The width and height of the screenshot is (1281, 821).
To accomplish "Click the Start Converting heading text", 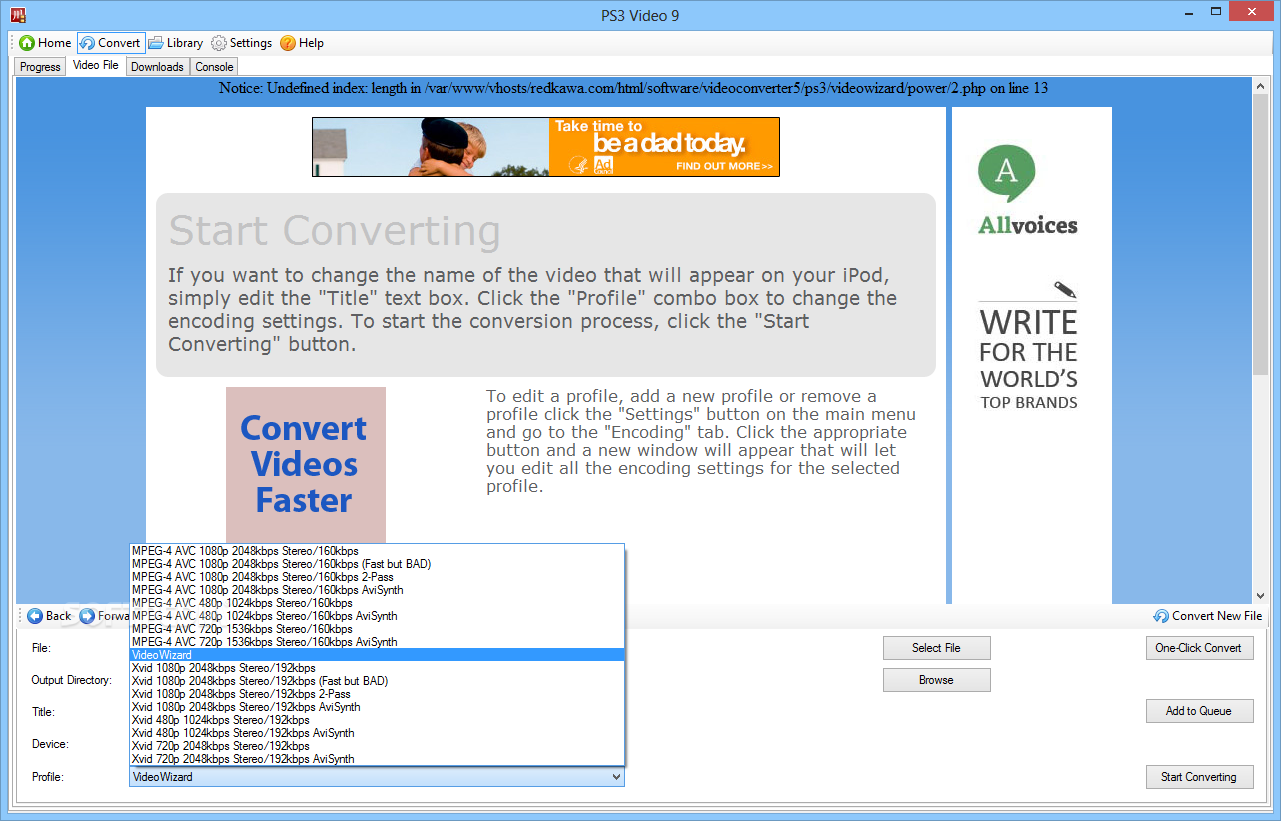I will coord(334,231).
